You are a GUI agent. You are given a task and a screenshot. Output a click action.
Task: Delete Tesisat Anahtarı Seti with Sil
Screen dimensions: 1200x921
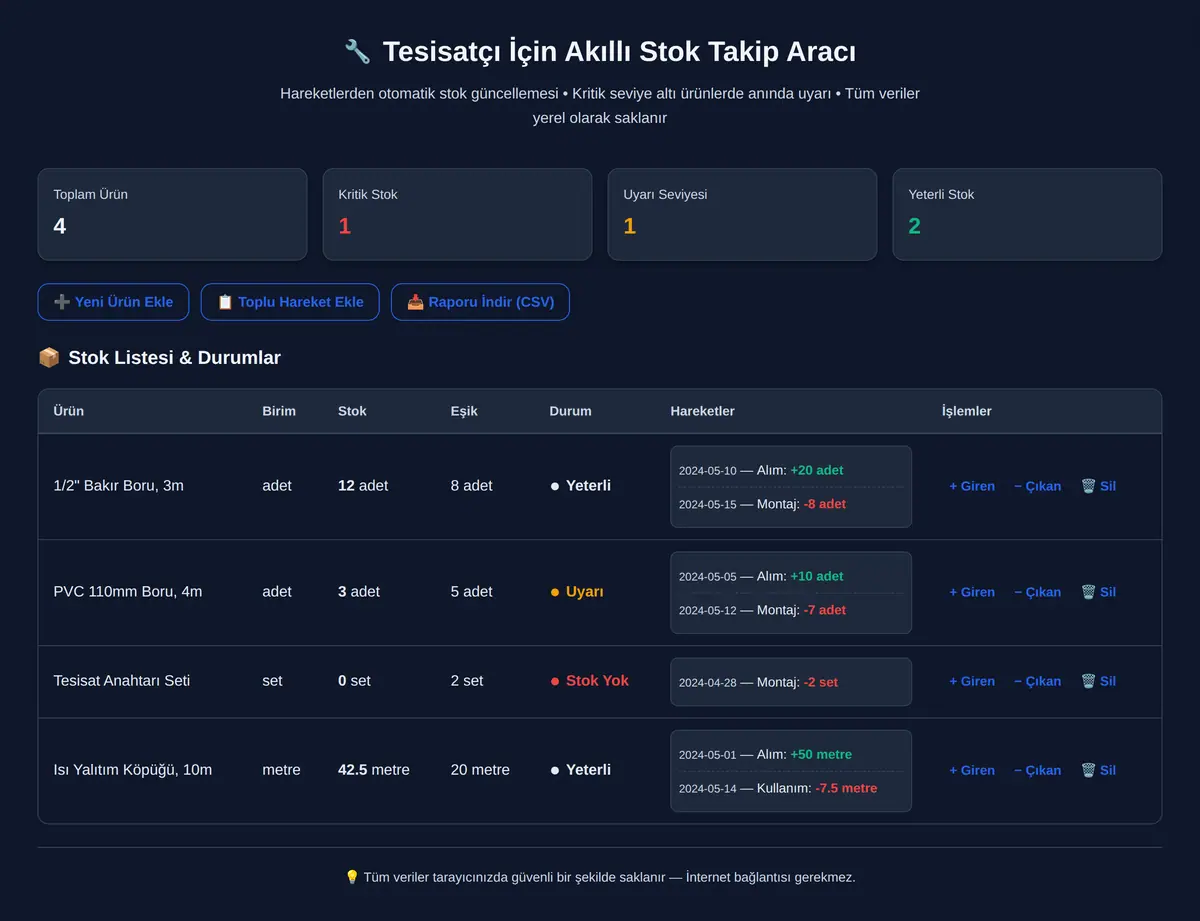coord(1098,681)
